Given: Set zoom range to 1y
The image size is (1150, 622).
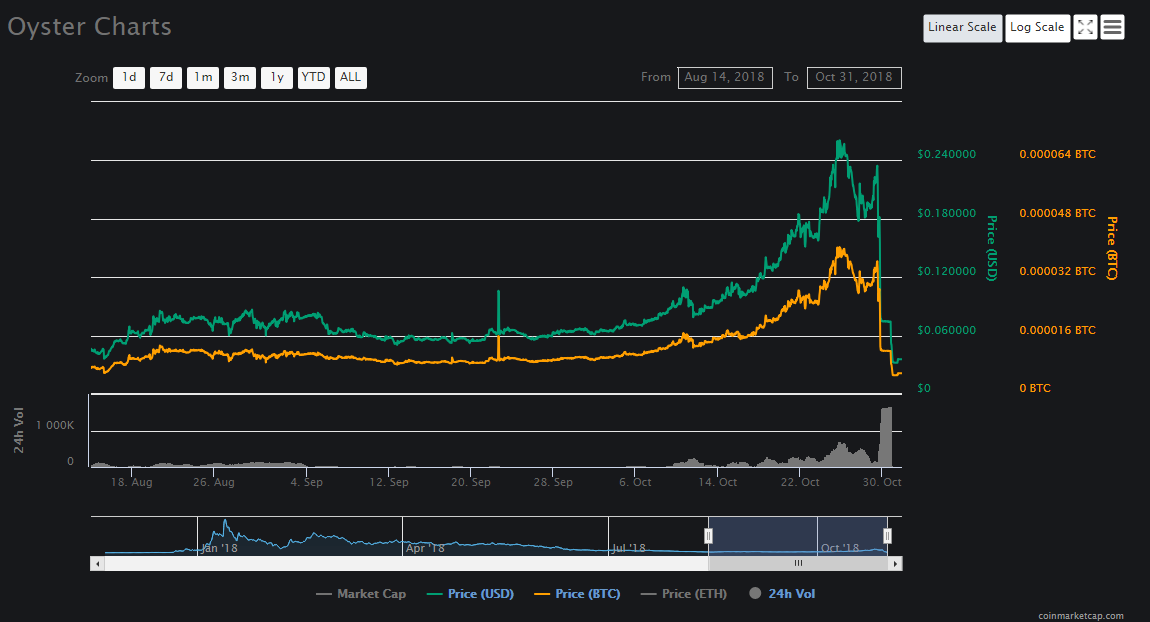Looking at the screenshot, I should tap(276, 77).
